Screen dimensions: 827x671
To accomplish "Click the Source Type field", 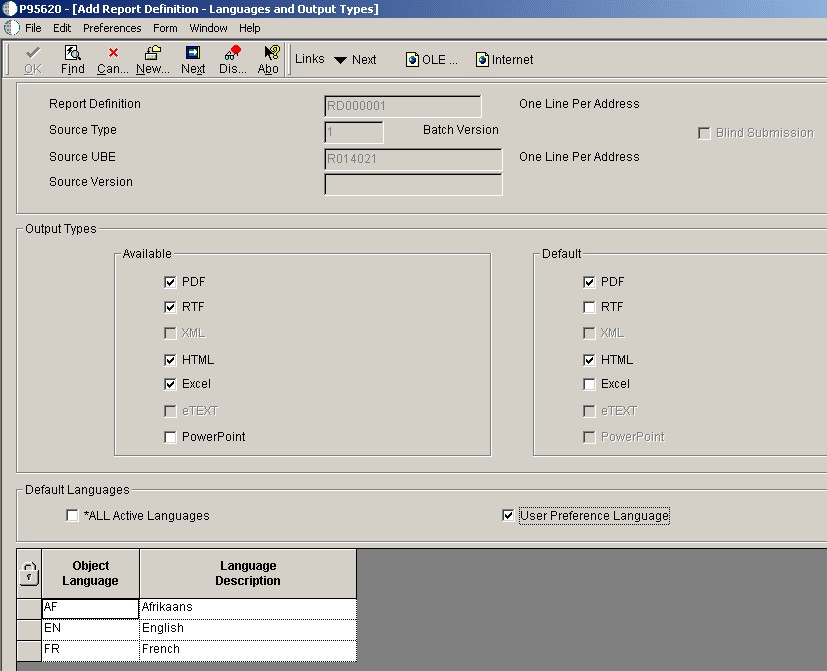I will [354, 132].
